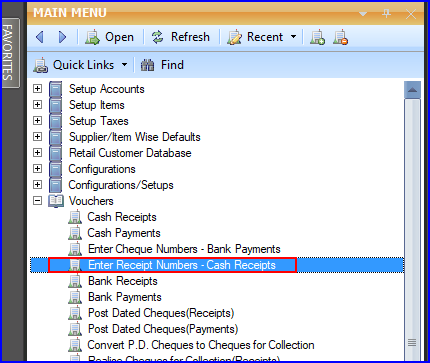The width and height of the screenshot is (430, 363).
Task: Click the scrollbar up arrow
Action: (412, 90)
